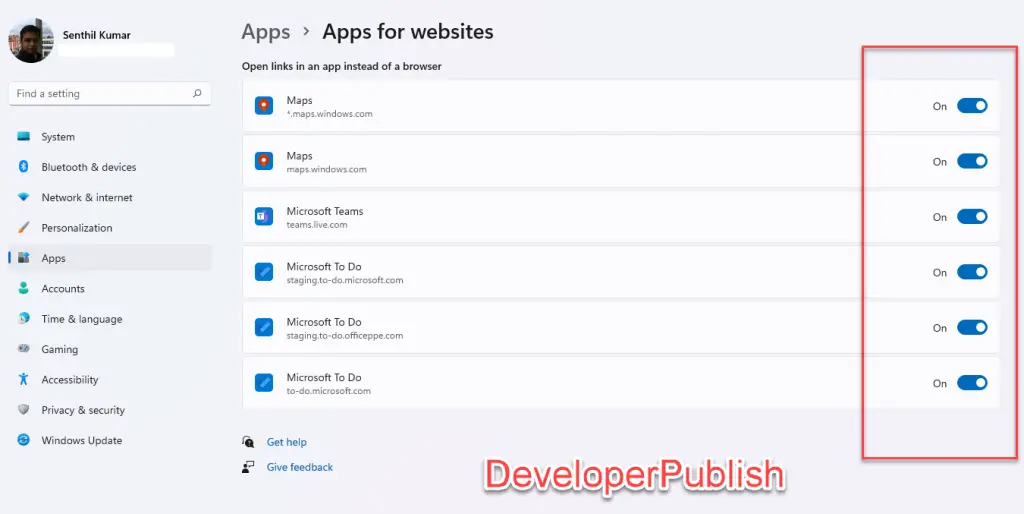Turn off toggle for *.maps.windows.com
1024x514 pixels.
pos(972,106)
